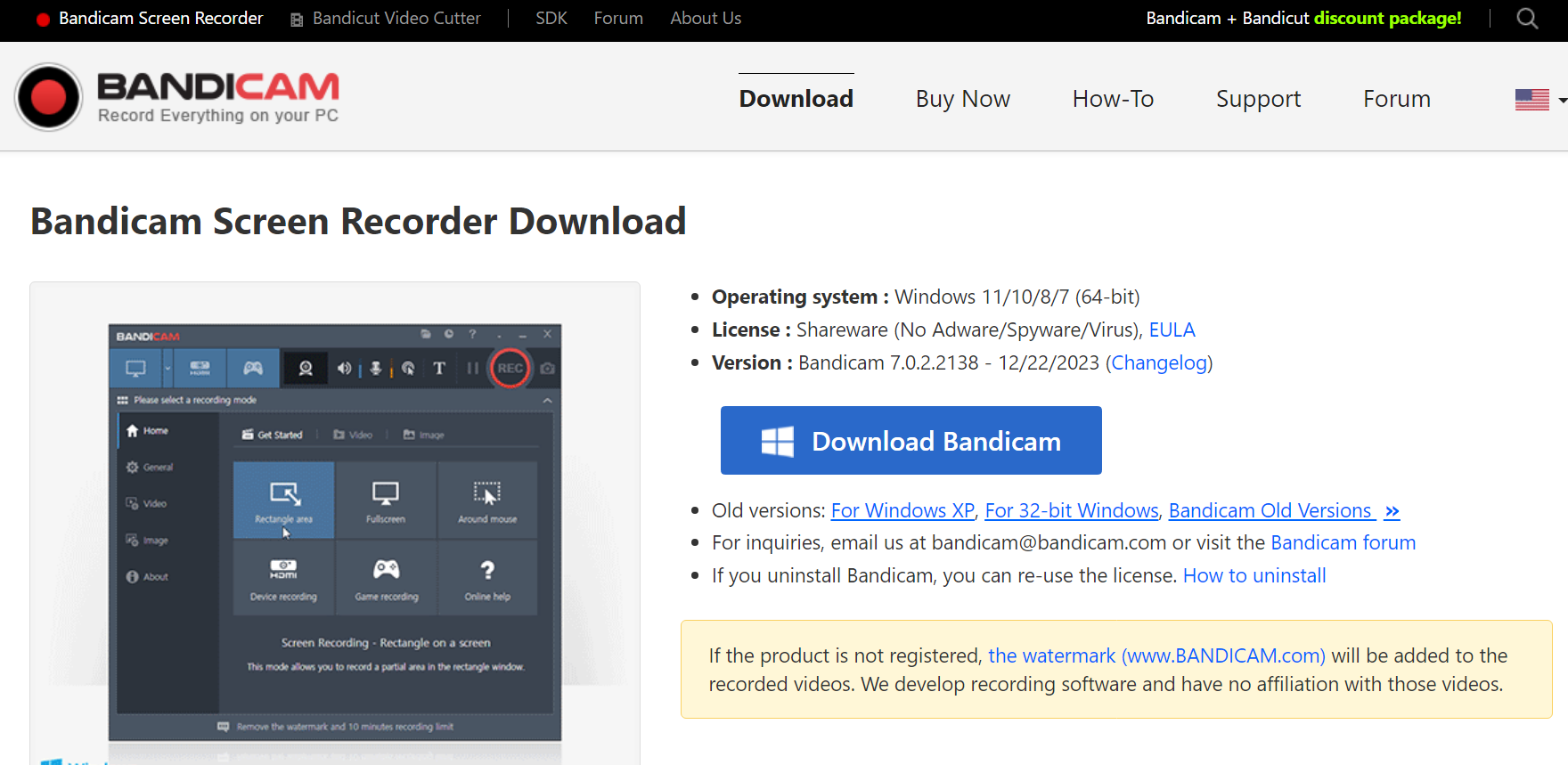Click Game recording tile in app preview
Viewport: 1568px width, 765px height.
coord(386,578)
